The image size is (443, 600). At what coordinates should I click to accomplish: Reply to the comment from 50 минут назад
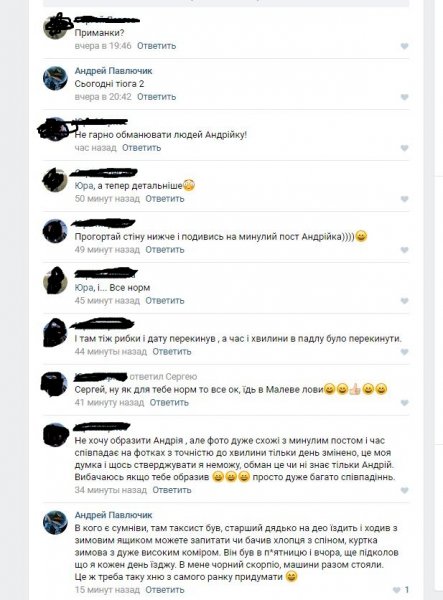(164, 199)
